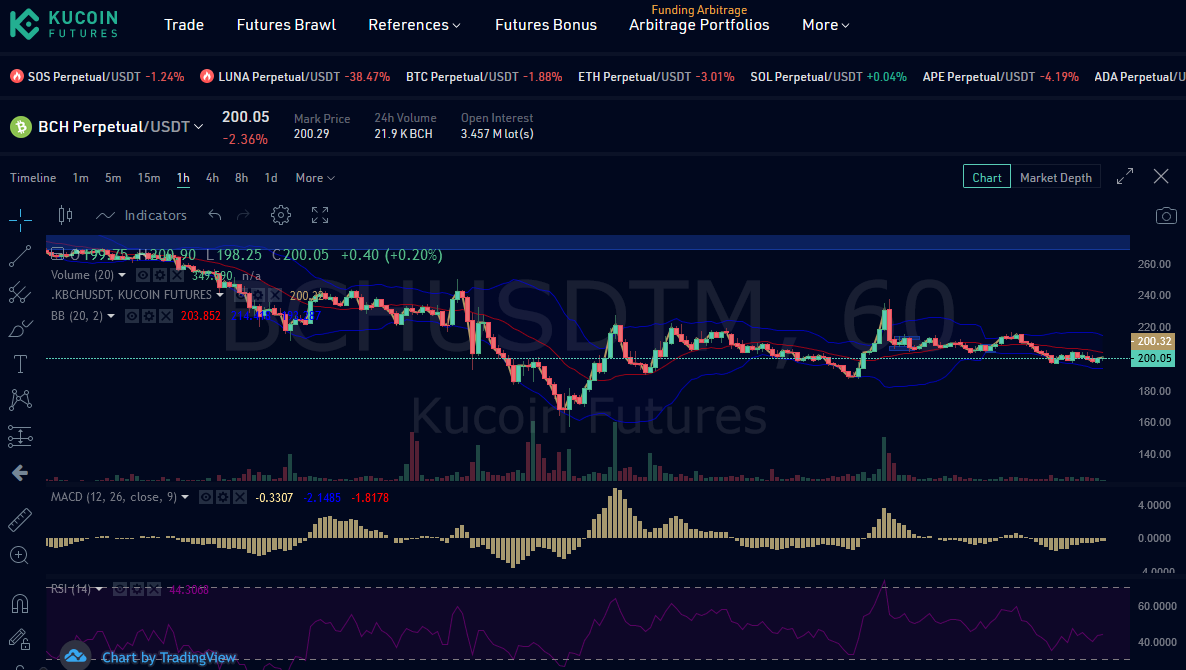This screenshot has width=1186, height=670.
Task: Select the pitchfork drawing tool
Action: (x=20, y=293)
